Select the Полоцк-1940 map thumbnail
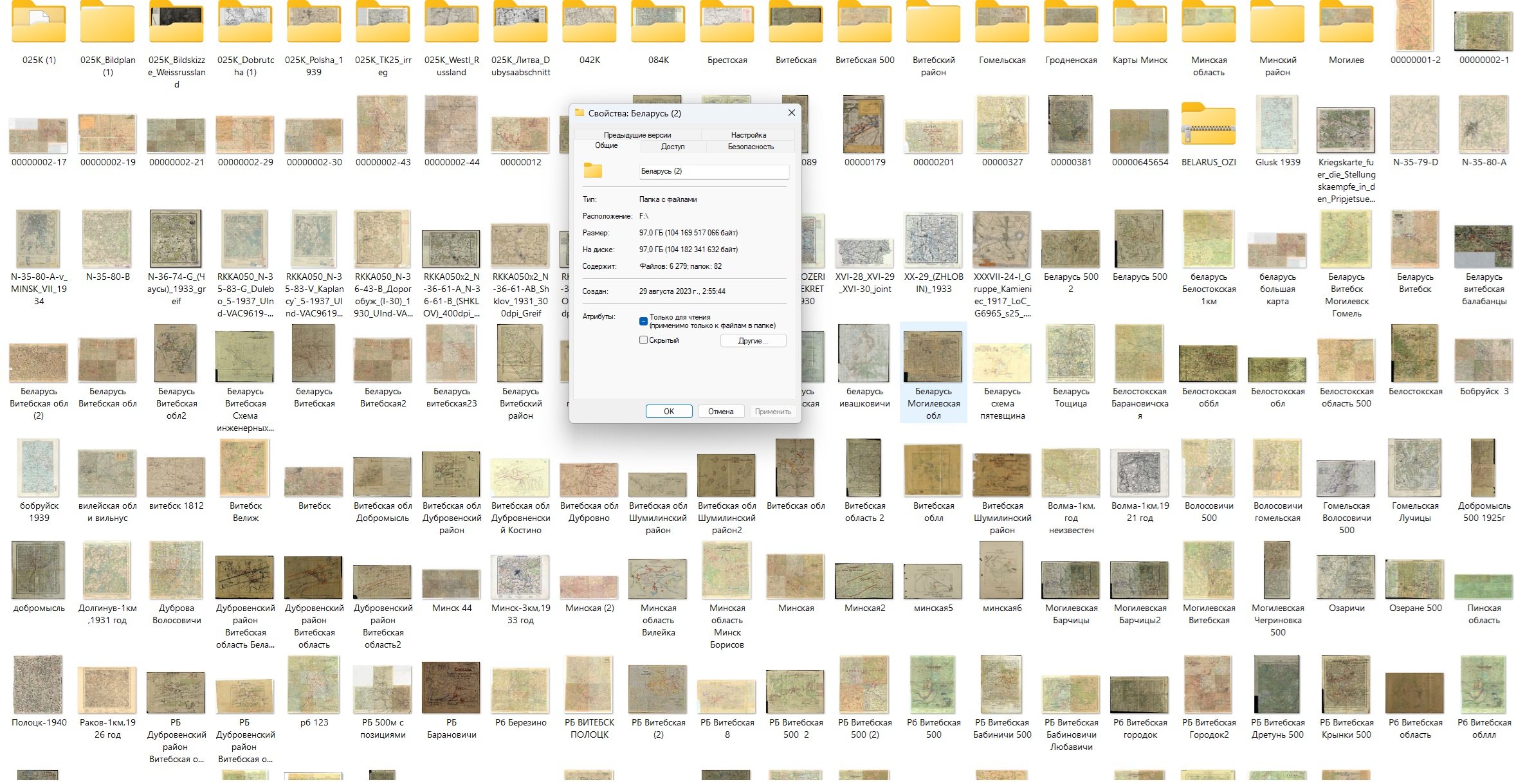Image resolution: width=1516 pixels, height=784 pixels. click(39, 685)
